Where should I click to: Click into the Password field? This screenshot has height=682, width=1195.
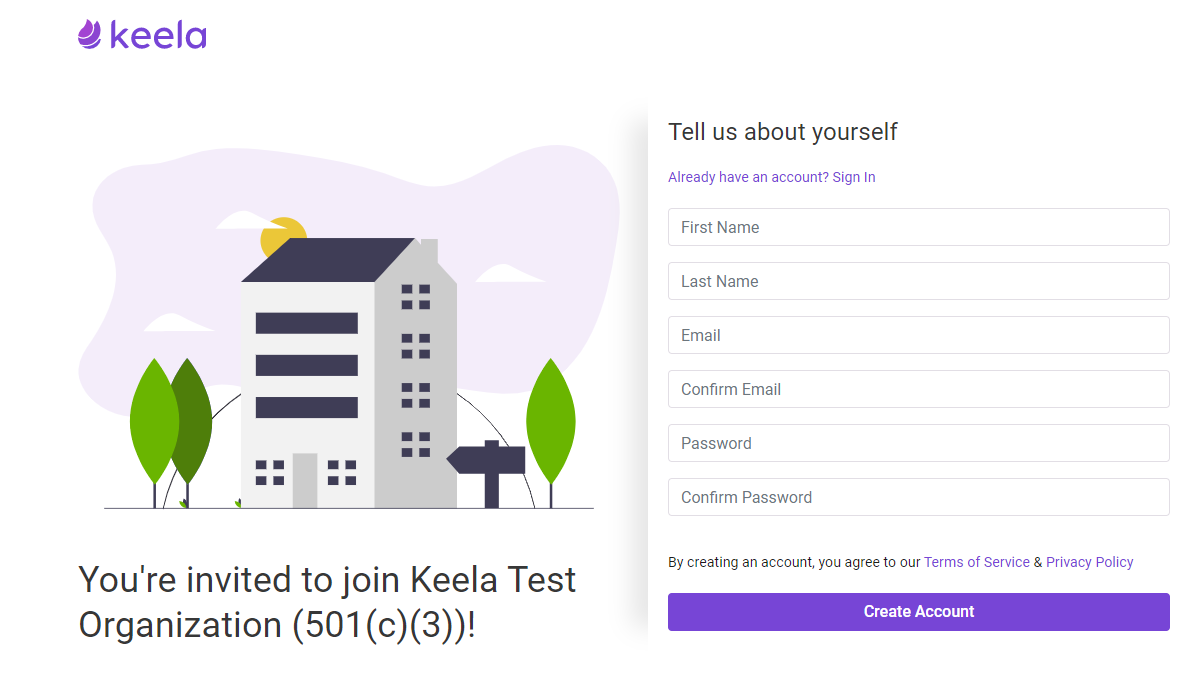tap(918, 443)
